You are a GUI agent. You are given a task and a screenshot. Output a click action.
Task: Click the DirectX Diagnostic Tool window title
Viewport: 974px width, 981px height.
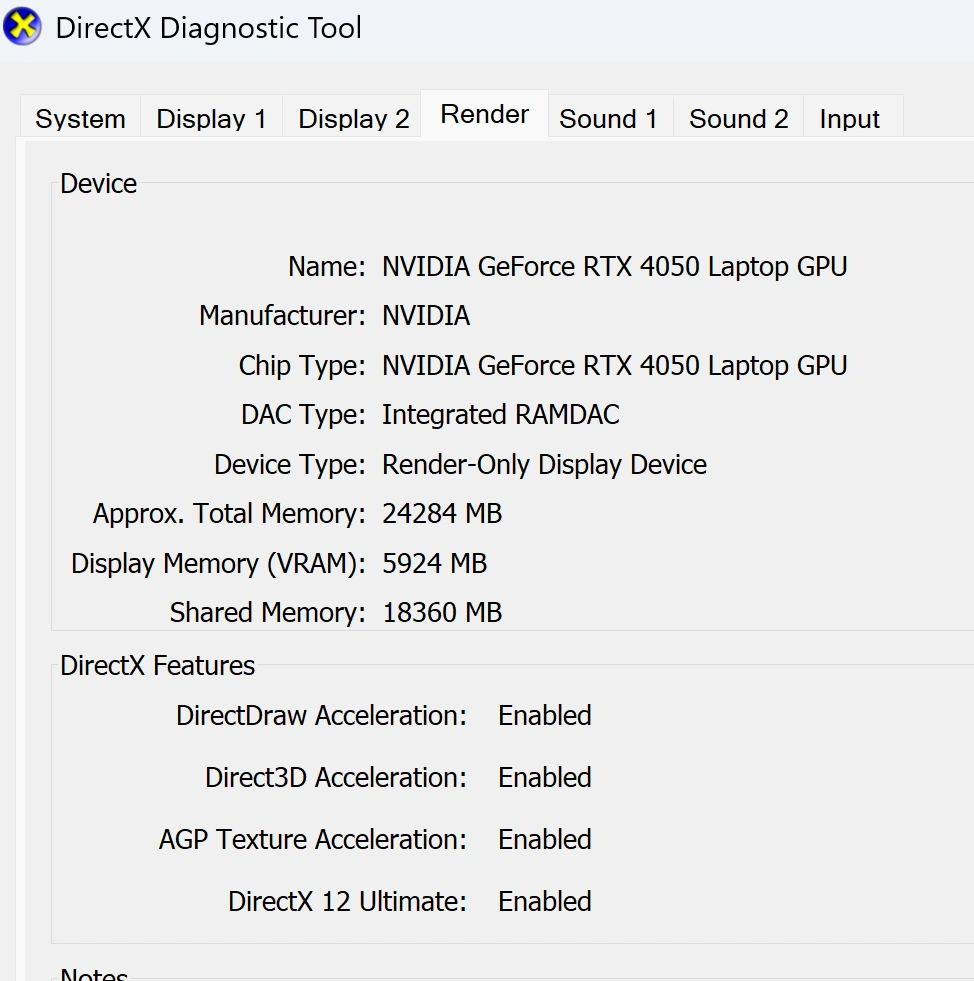pyautogui.click(x=208, y=28)
